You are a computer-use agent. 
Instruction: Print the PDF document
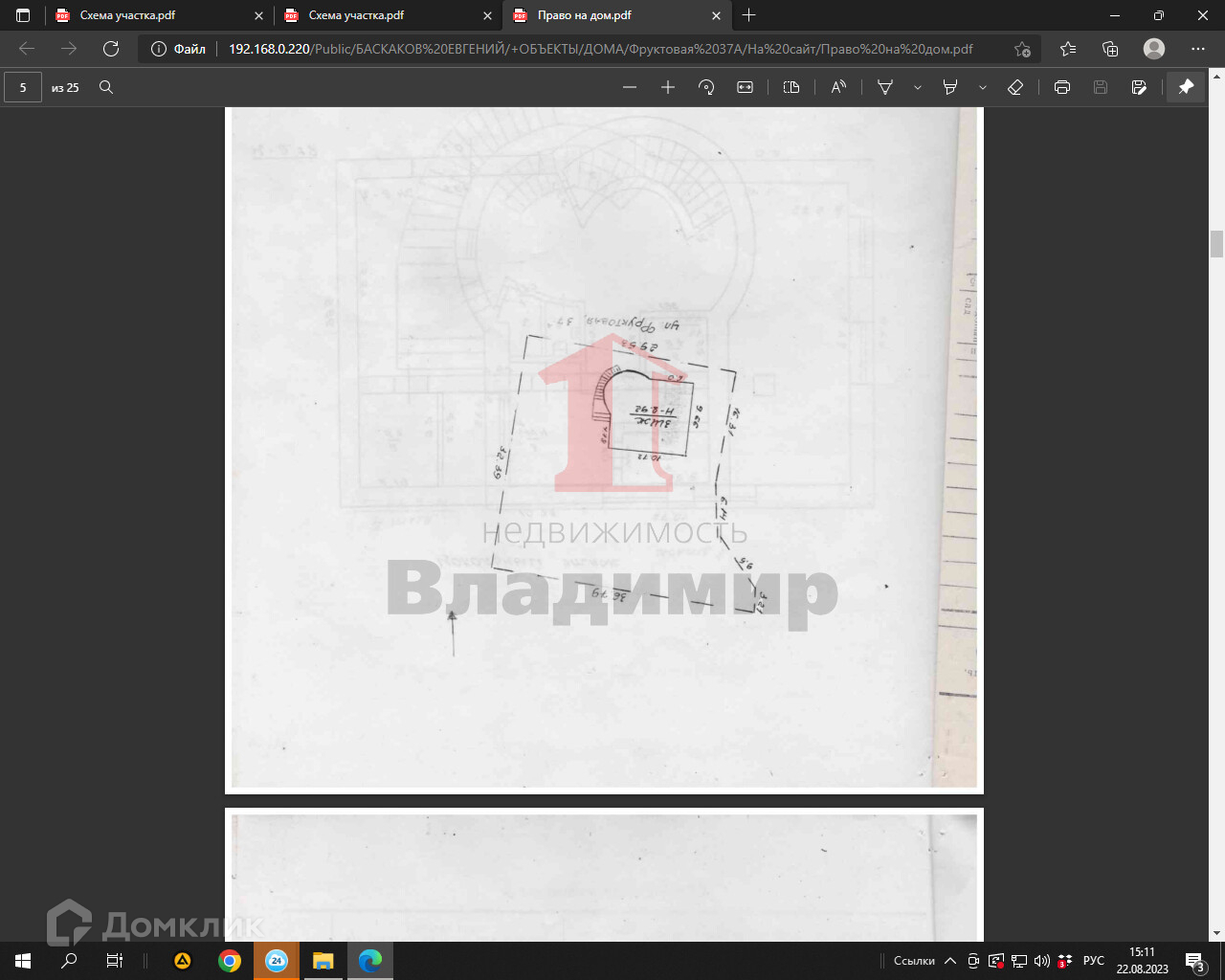[x=1062, y=87]
